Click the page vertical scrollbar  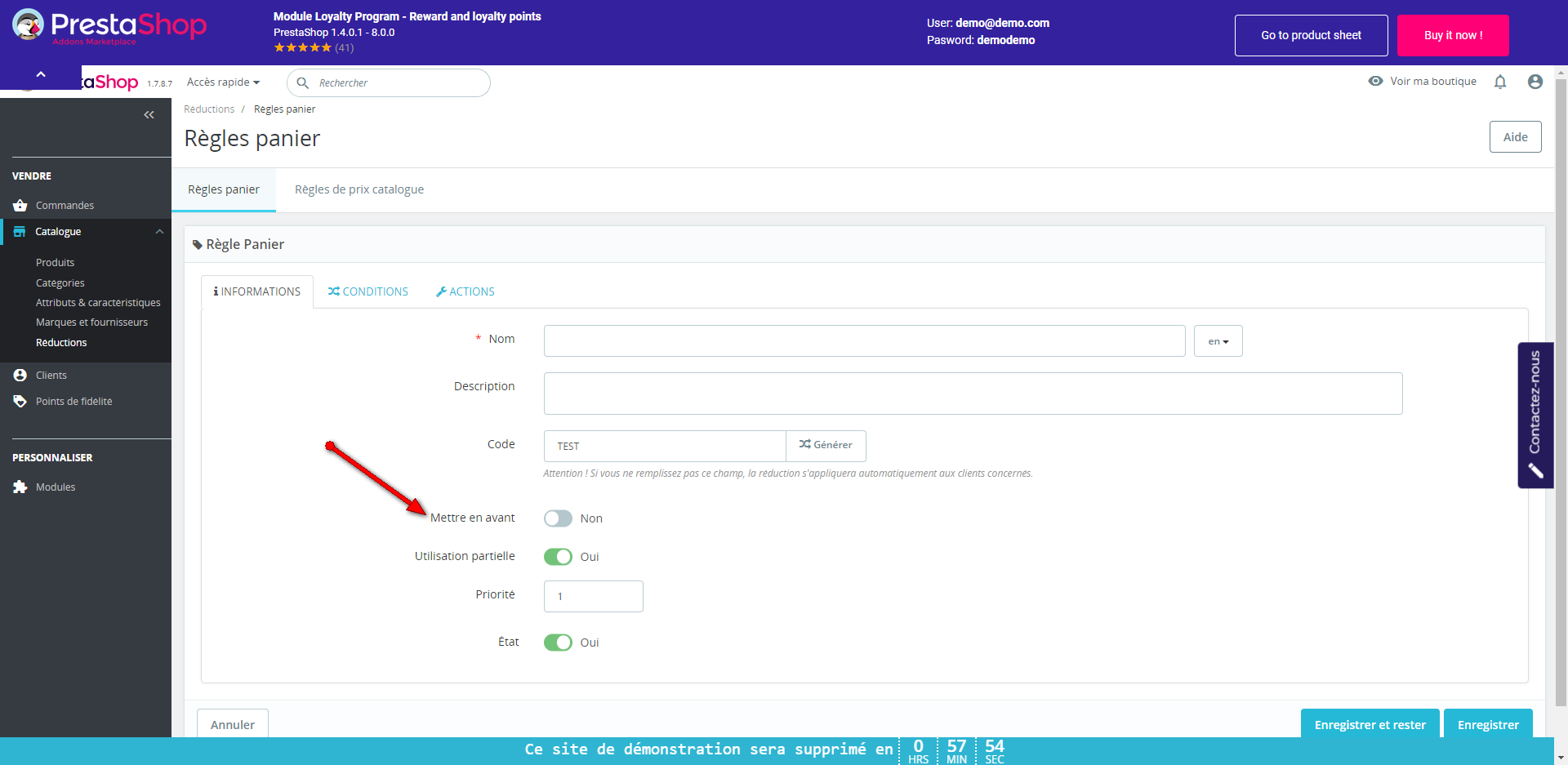point(1561,392)
